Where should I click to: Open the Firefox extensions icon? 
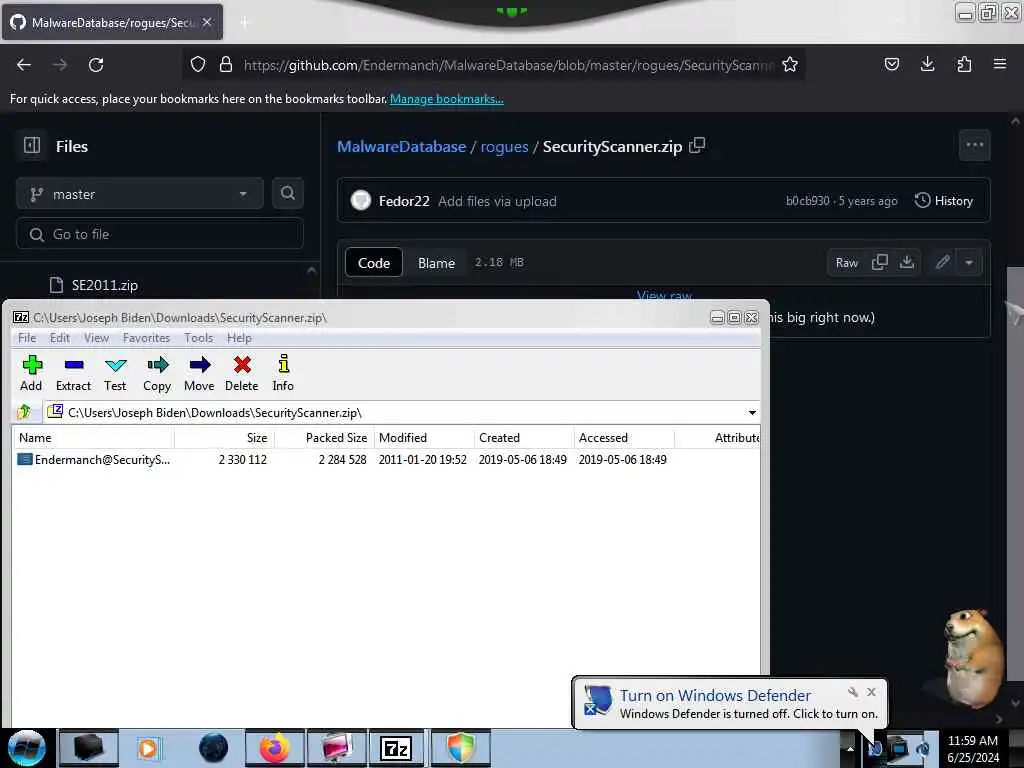[x=964, y=65]
